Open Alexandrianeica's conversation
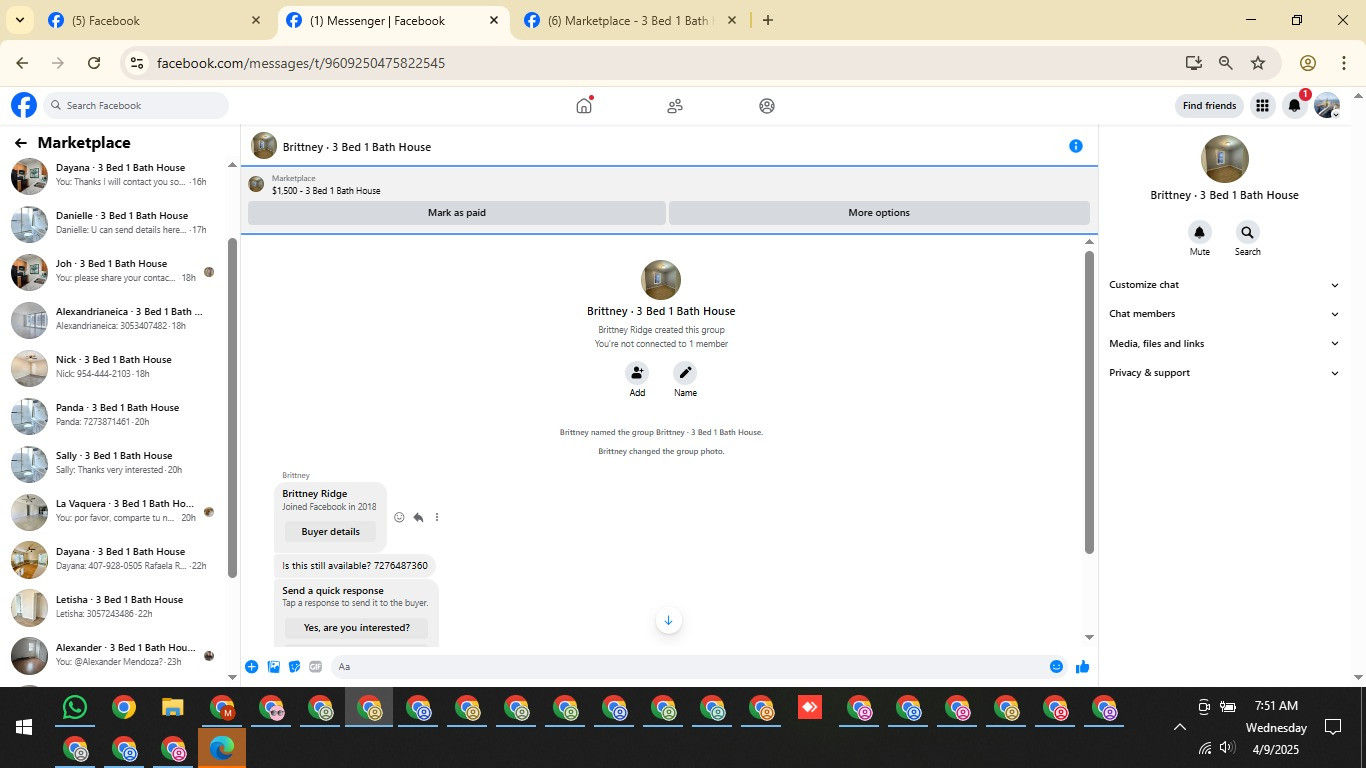 click(x=118, y=319)
